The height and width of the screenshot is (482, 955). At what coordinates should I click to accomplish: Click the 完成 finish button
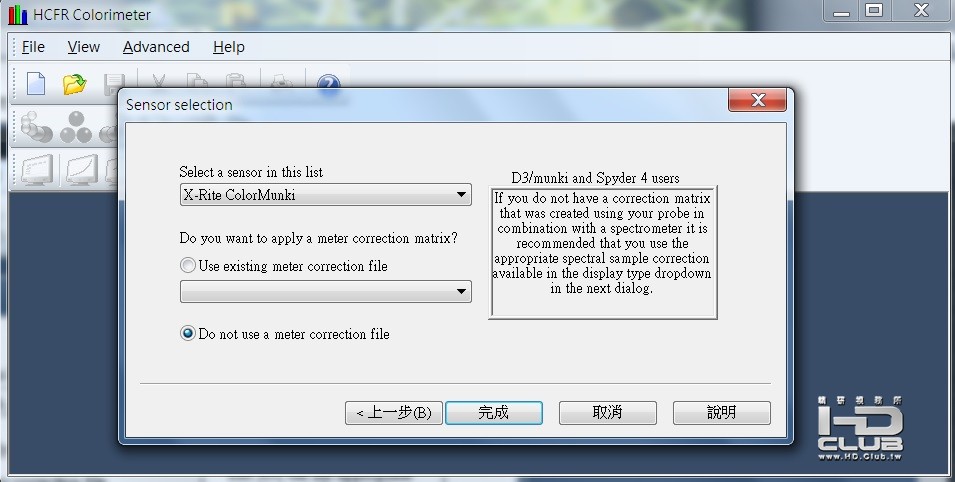(493, 413)
